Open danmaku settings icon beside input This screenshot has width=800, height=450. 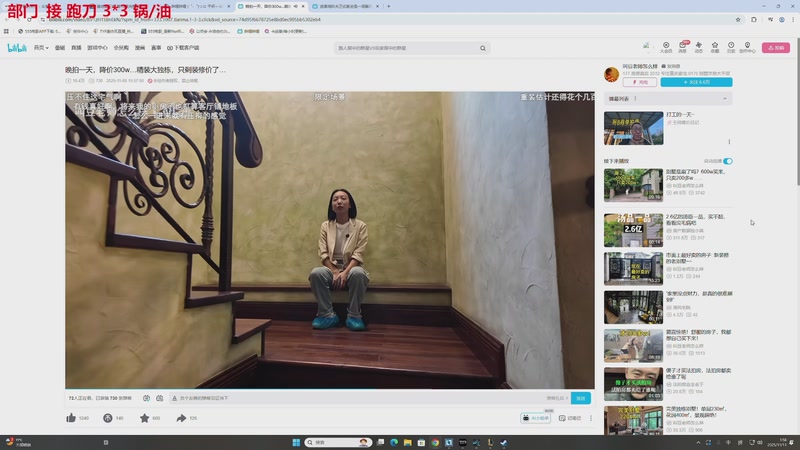(x=159, y=398)
